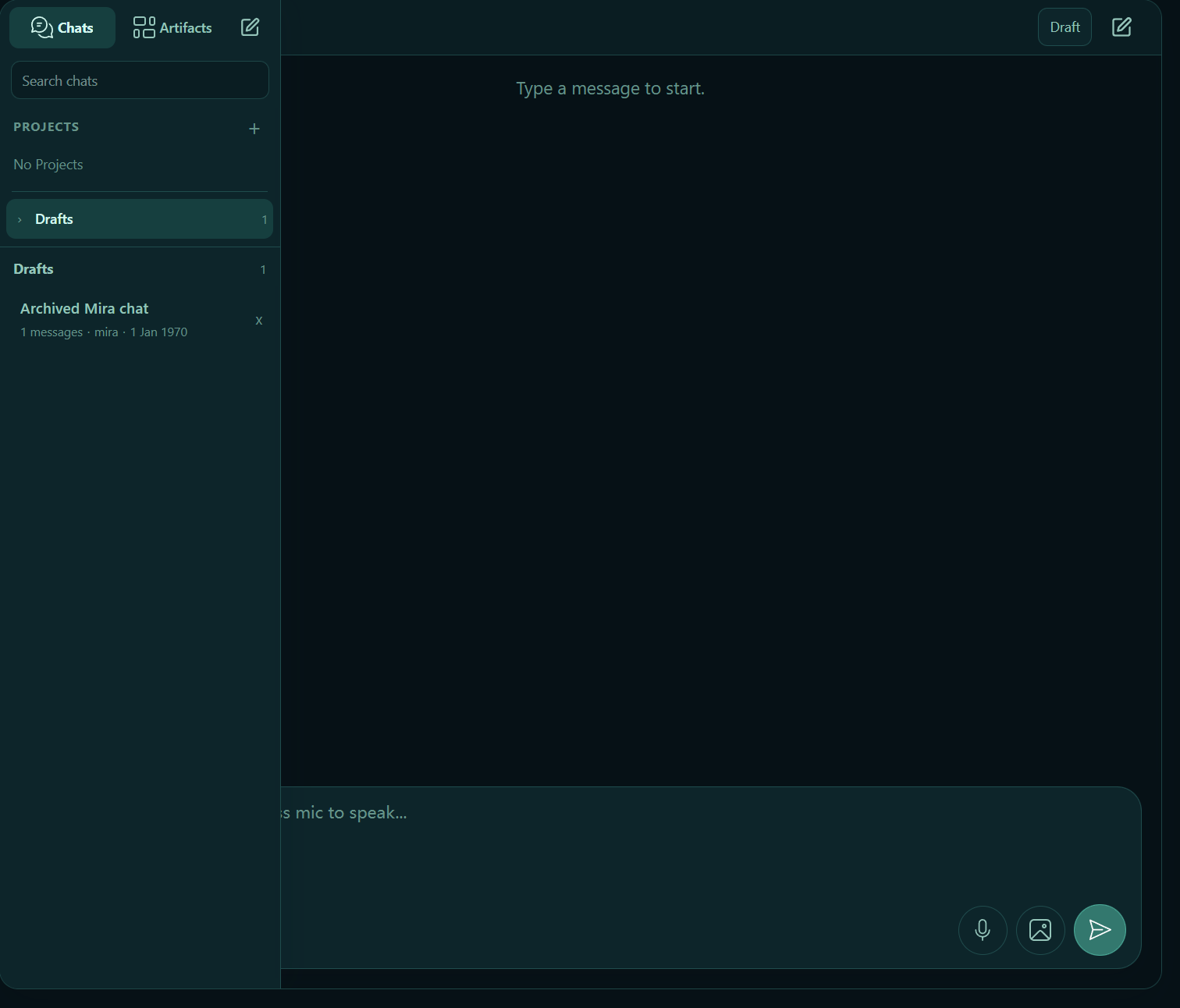Viewport: 1180px width, 1008px height.
Task: Click the microphone icon to speak
Action: pos(983,930)
